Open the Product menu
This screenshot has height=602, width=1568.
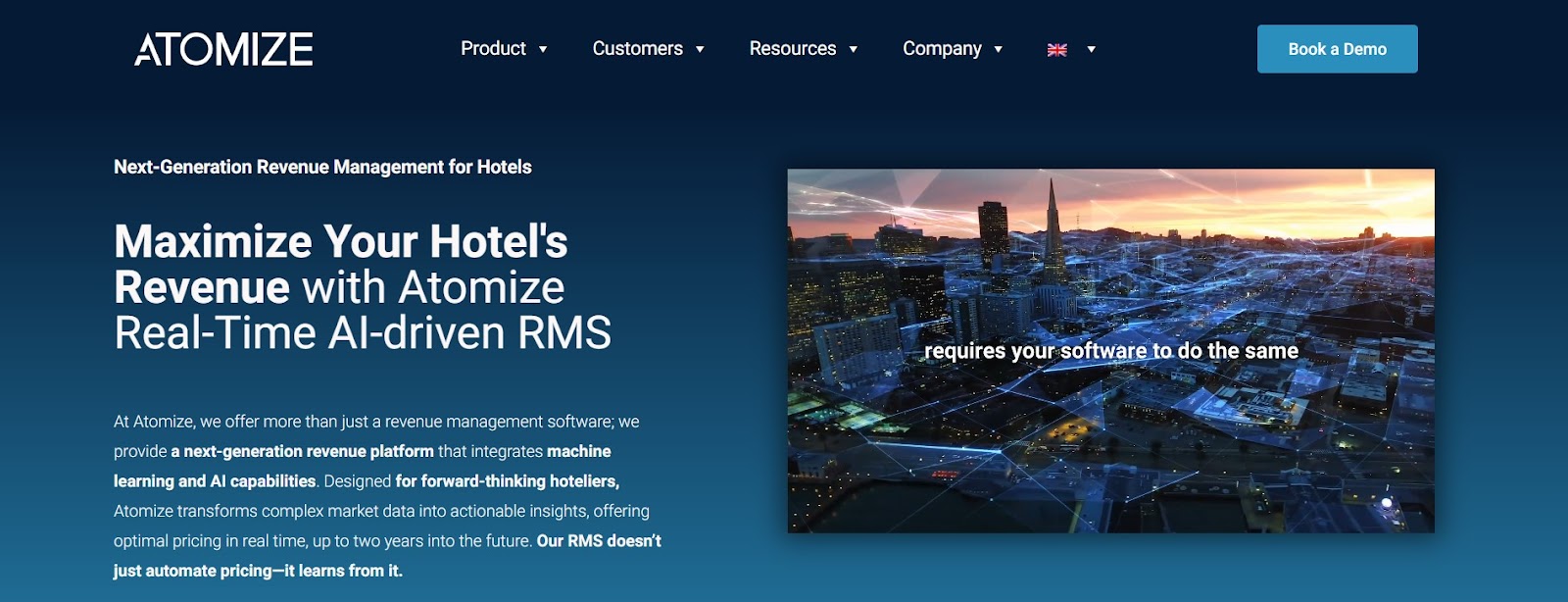point(493,49)
